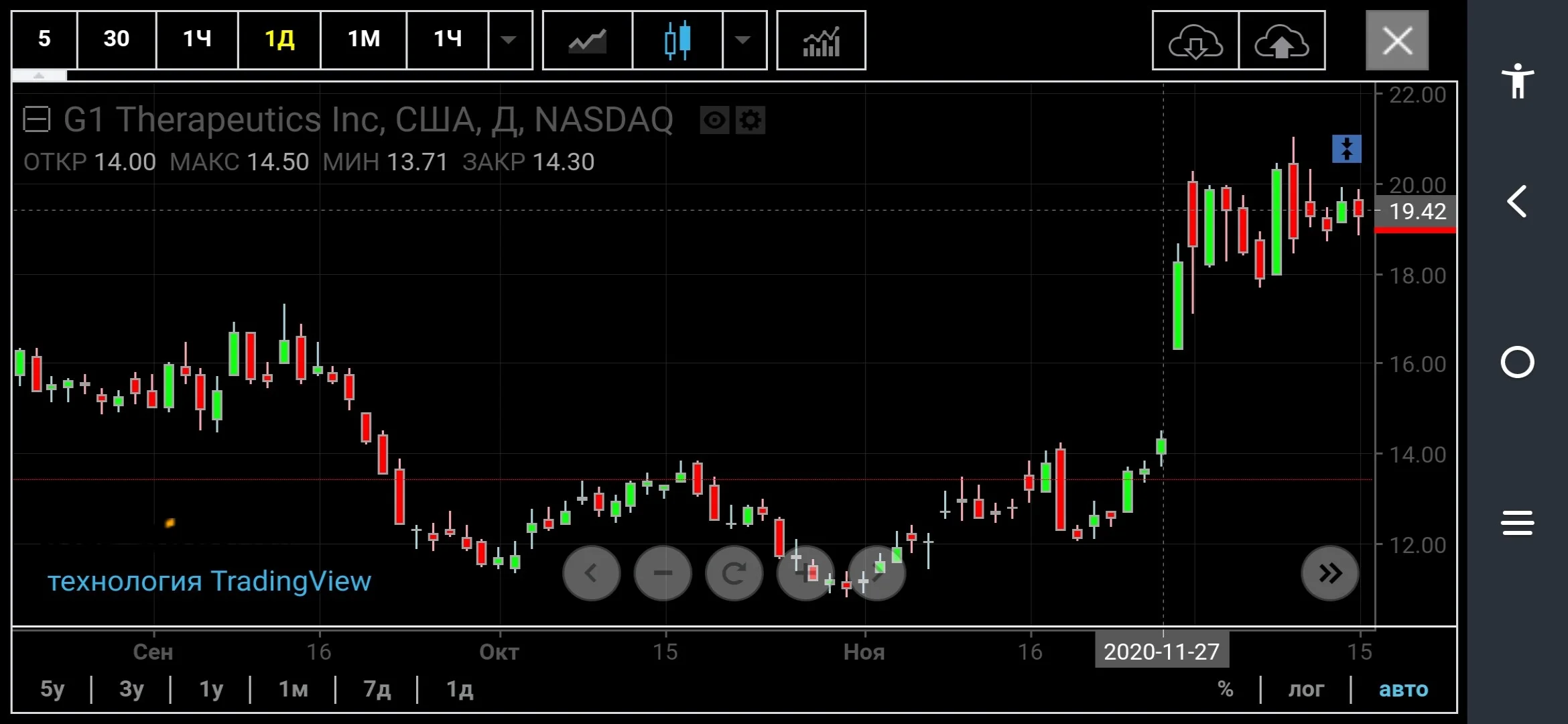
Task: Set the range to 1у
Action: 211,689
